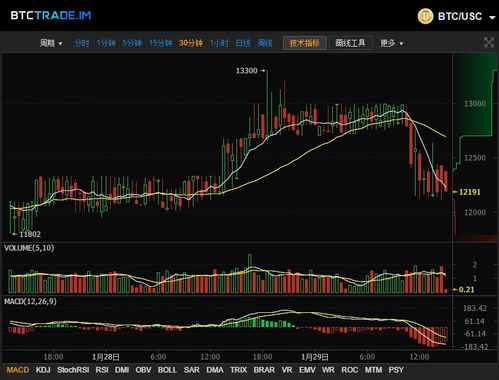Expand the 更多 more menu
The height and width of the screenshot is (380, 499).
[x=392, y=43]
